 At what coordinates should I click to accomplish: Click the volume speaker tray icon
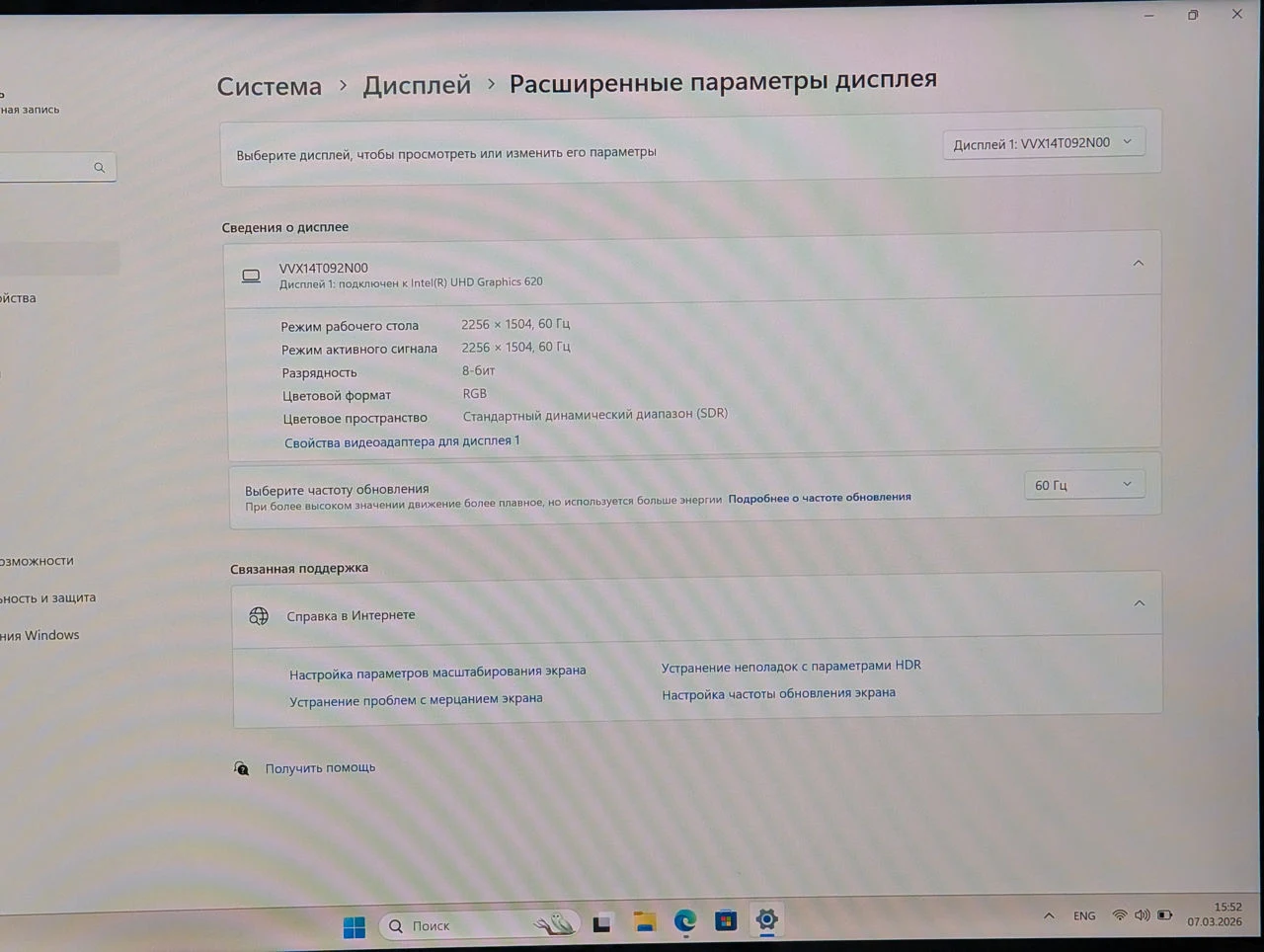(x=1143, y=914)
